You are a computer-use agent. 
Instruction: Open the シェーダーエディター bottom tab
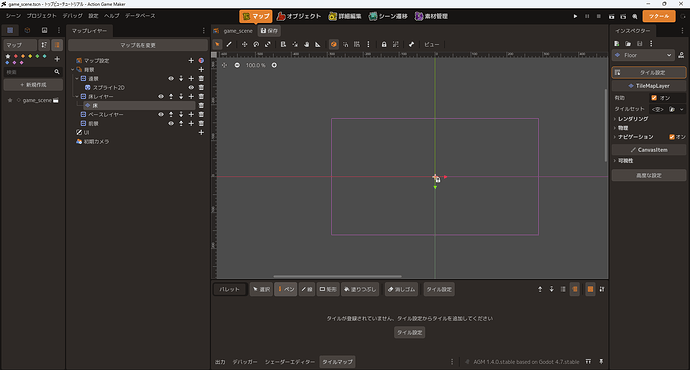click(x=290, y=362)
